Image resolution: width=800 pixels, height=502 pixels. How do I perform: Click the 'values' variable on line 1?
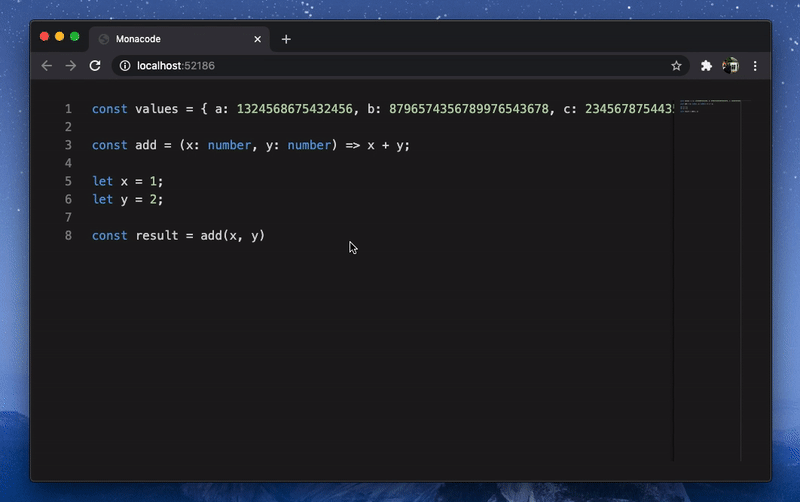tap(156, 109)
